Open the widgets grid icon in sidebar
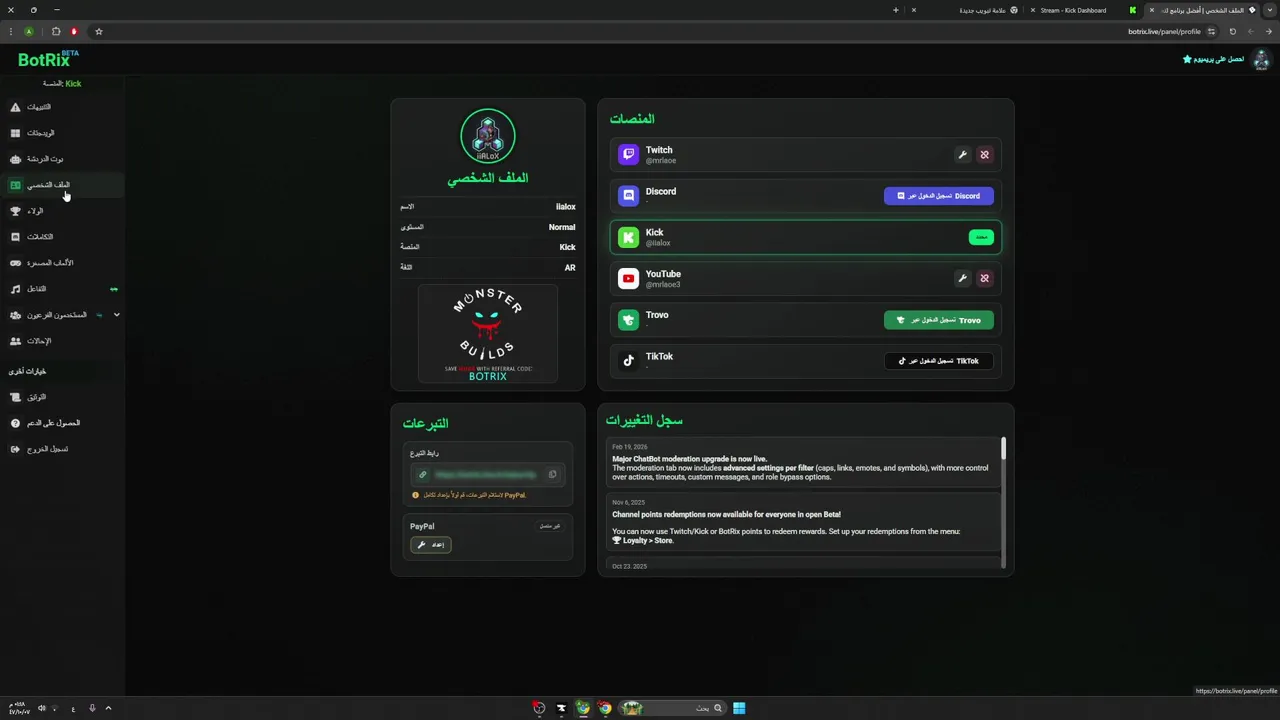Screen dimensions: 1280x720 point(15,133)
